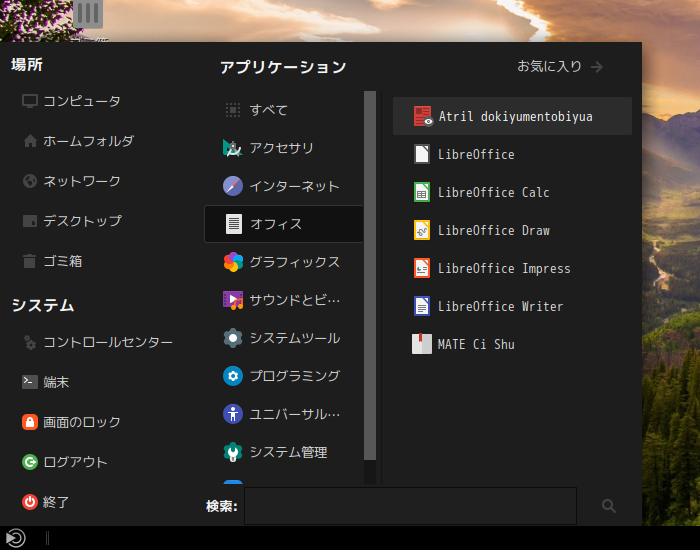
Task: Launch "Atril dokiyumentobiyua" text entry
Action: (x=516, y=117)
